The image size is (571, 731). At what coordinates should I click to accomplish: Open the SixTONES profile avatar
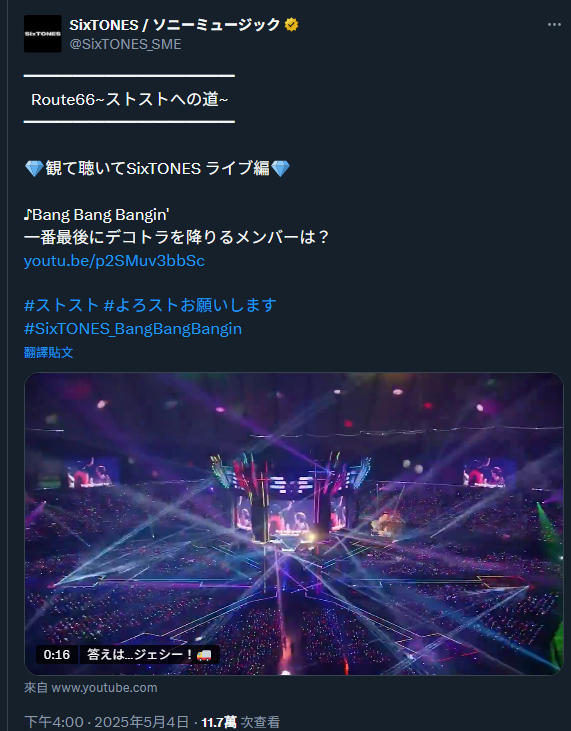coord(42,34)
